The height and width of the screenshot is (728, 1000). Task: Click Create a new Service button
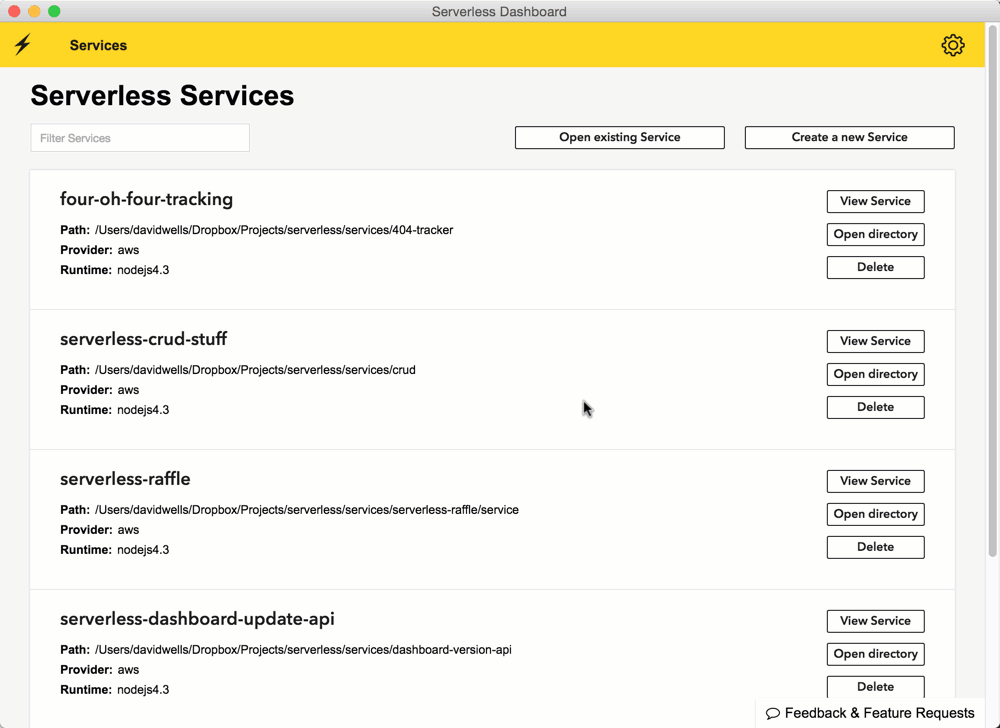[x=849, y=137]
